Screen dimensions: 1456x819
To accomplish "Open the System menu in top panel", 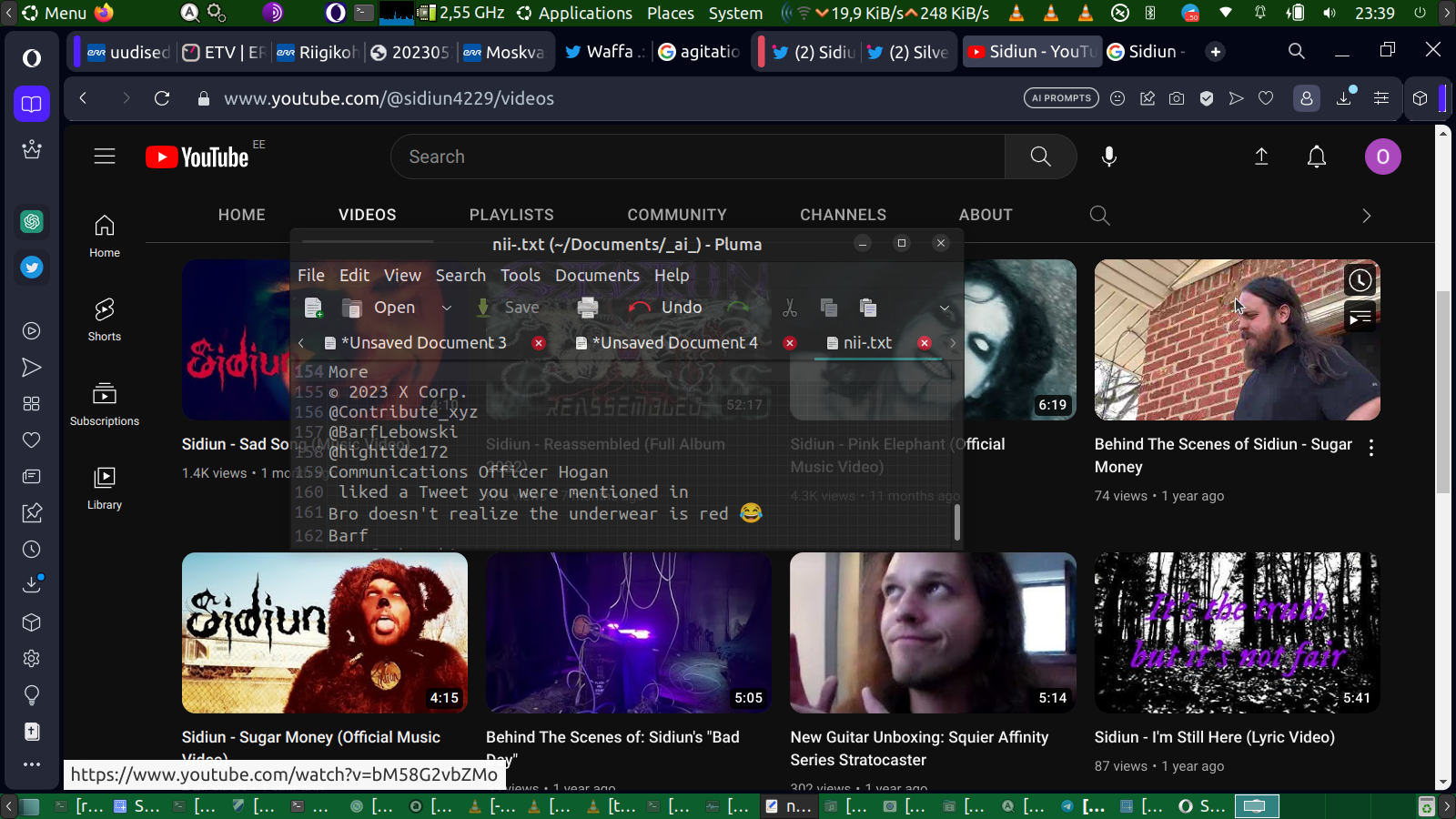I will [x=735, y=13].
